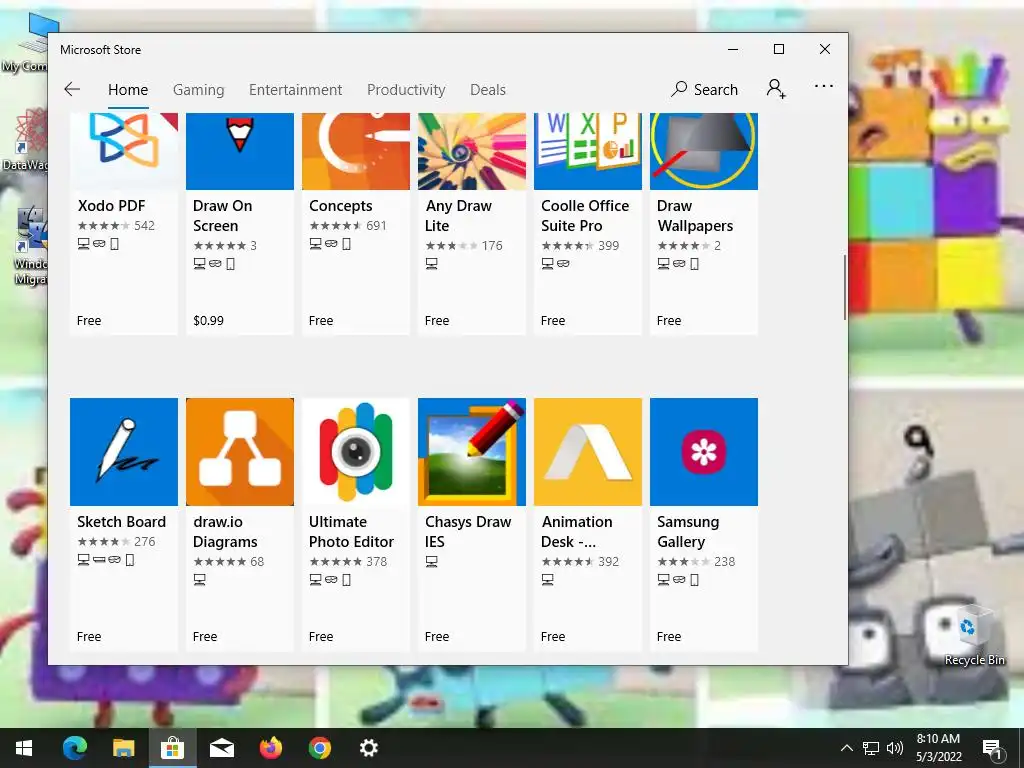Viewport: 1024px width, 768px height.
Task: Click the Store window vertical scrollbar thumb
Action: (x=844, y=287)
